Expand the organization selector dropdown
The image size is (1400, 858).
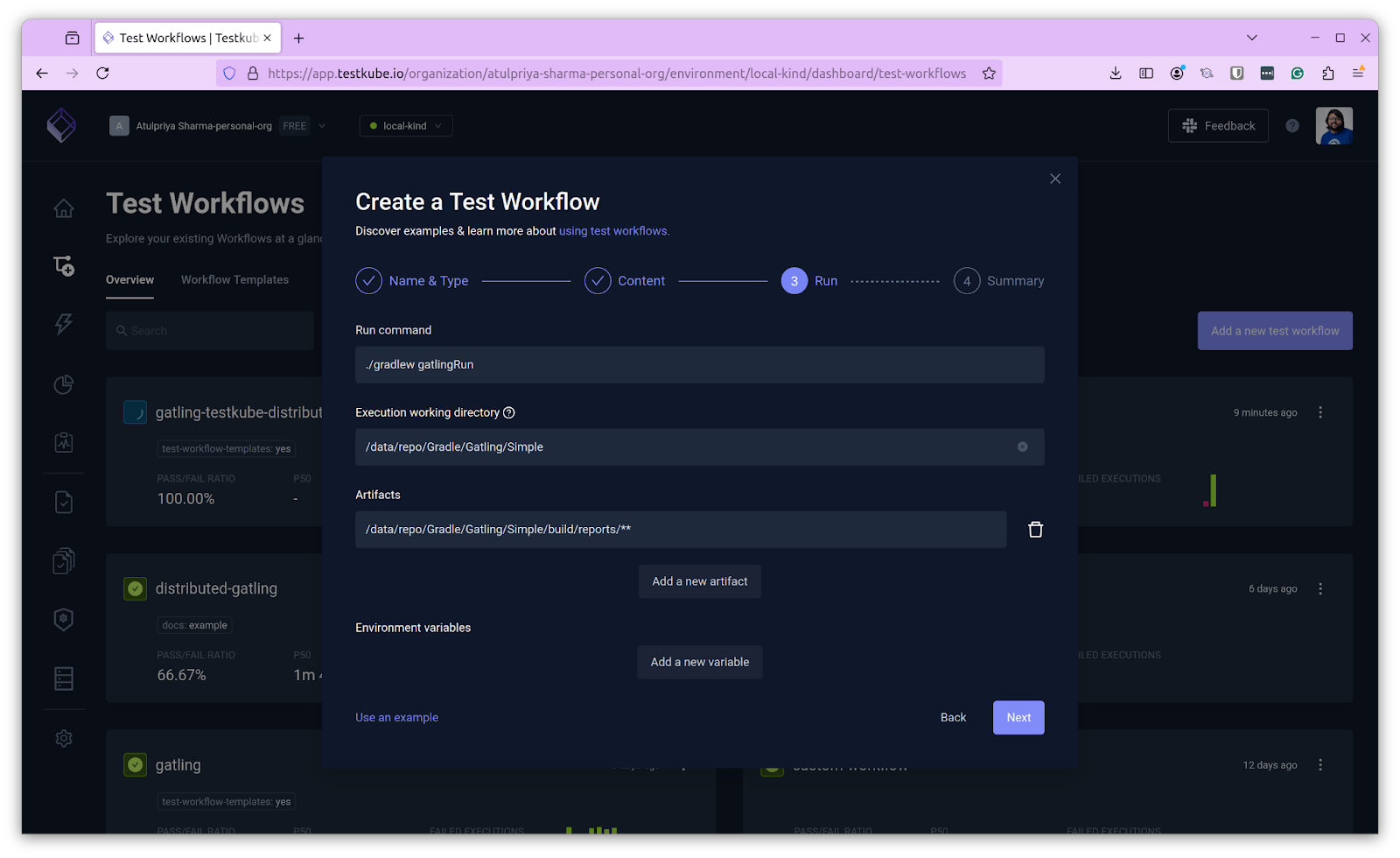[322, 126]
